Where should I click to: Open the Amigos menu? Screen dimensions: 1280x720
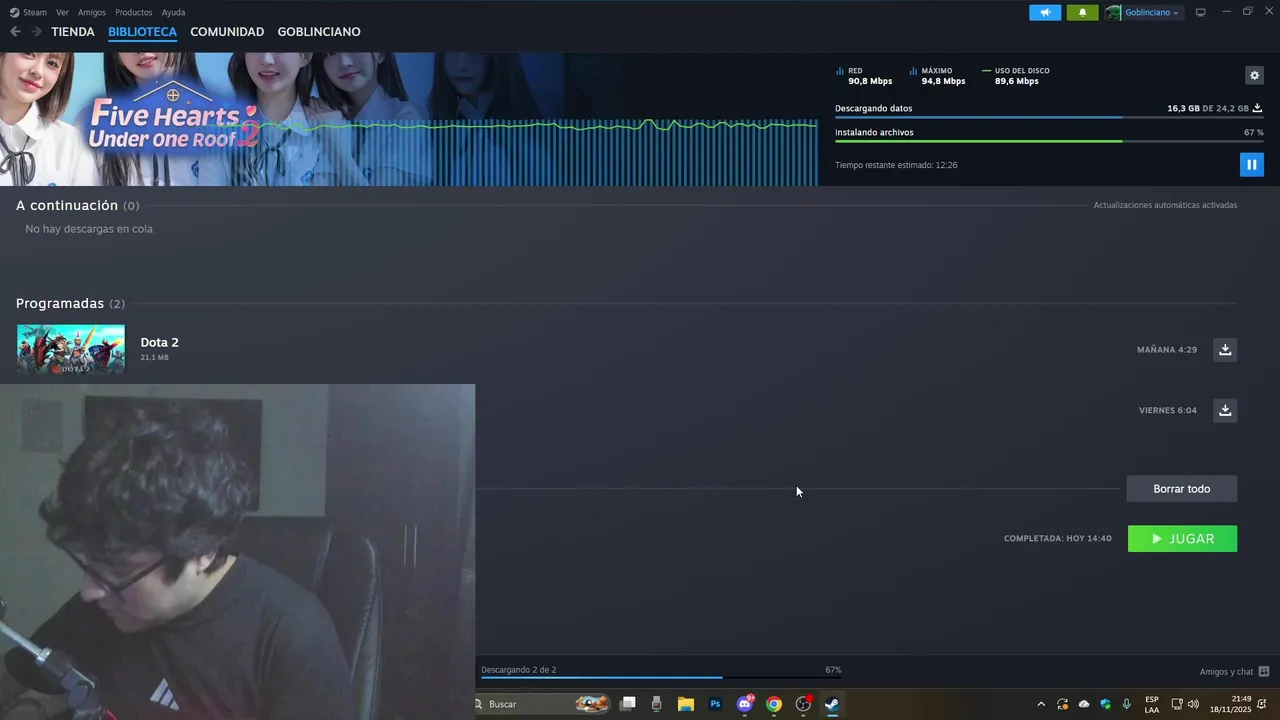pos(92,12)
